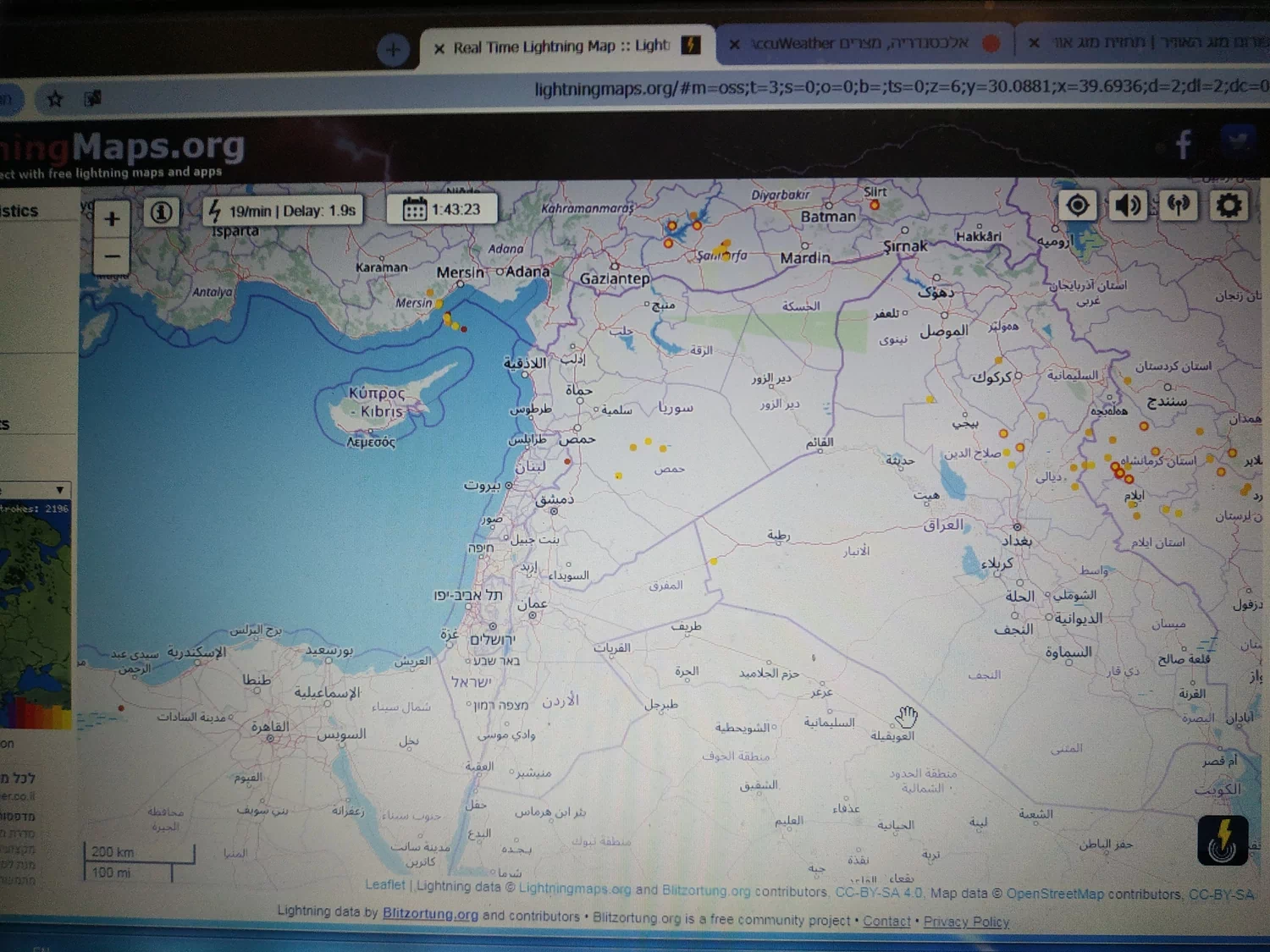1270x952 pixels.
Task: Open the Facebook page icon
Action: pyautogui.click(x=1183, y=145)
